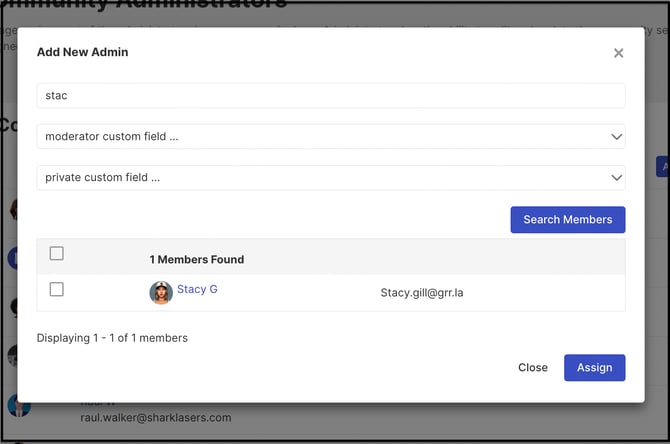The width and height of the screenshot is (670, 444).
Task: Click the chevron arrow on moderator custom field
Action: tap(616, 137)
